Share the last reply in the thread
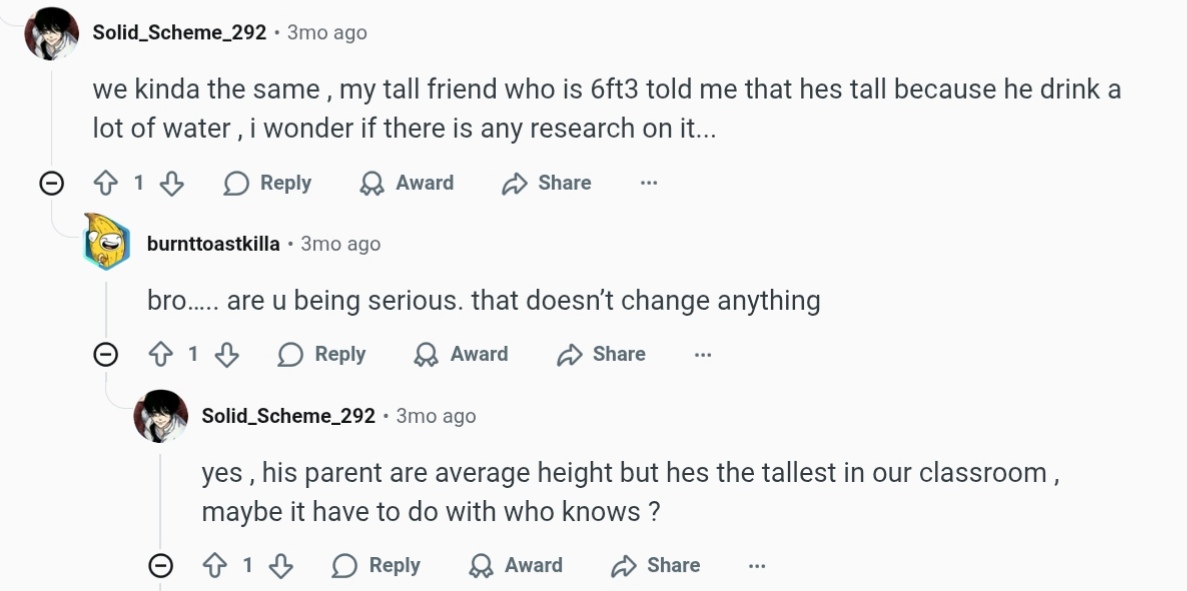 click(x=655, y=565)
